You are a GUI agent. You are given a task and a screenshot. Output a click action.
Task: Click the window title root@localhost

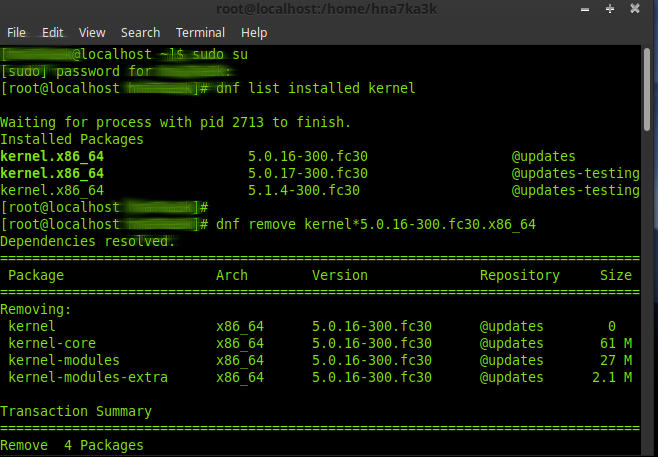coord(326,9)
